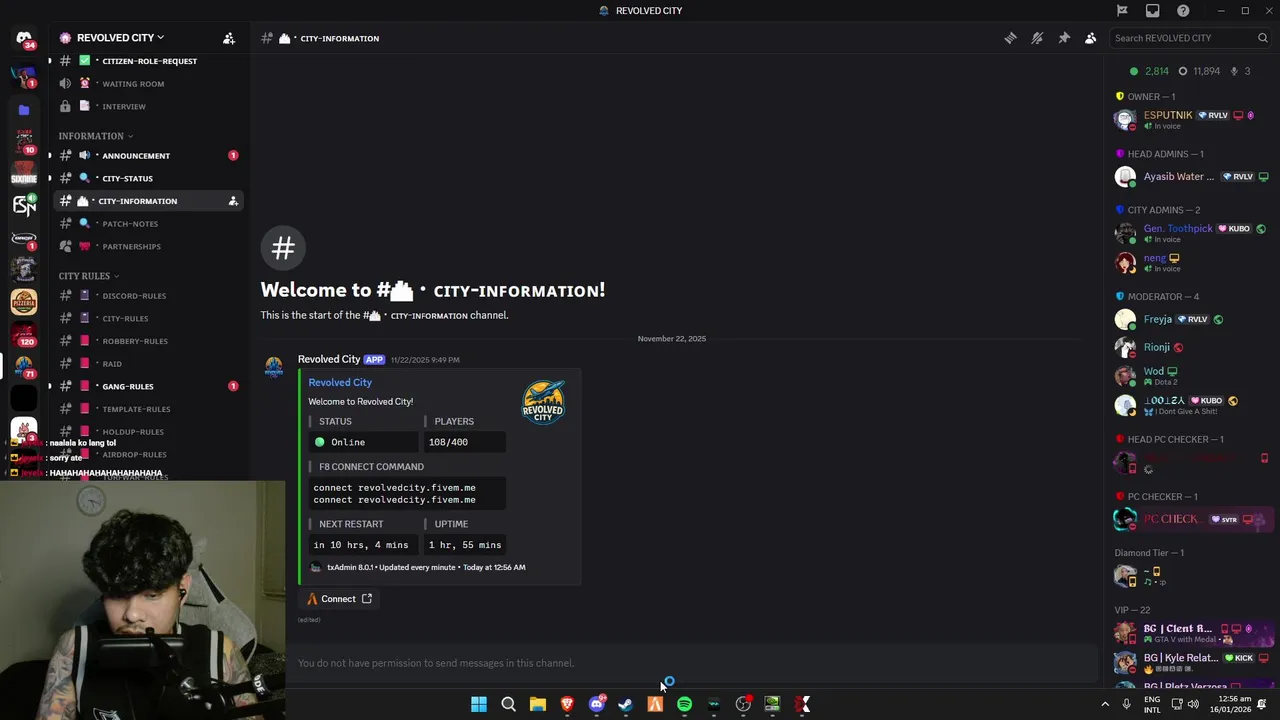Image resolution: width=1280 pixels, height=720 pixels.
Task: Open the FSN server icon
Action: (x=24, y=206)
